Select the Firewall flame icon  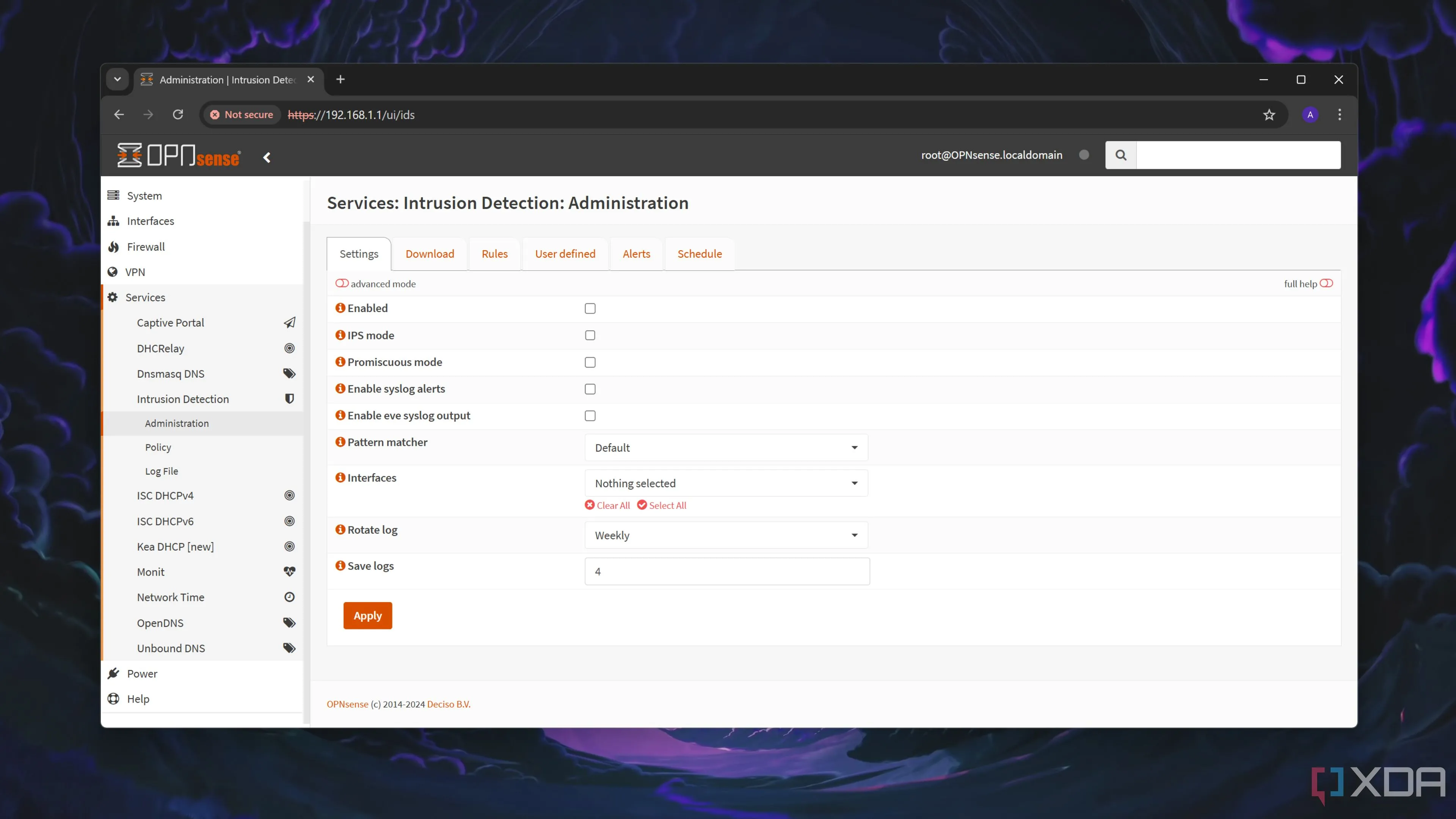[113, 246]
